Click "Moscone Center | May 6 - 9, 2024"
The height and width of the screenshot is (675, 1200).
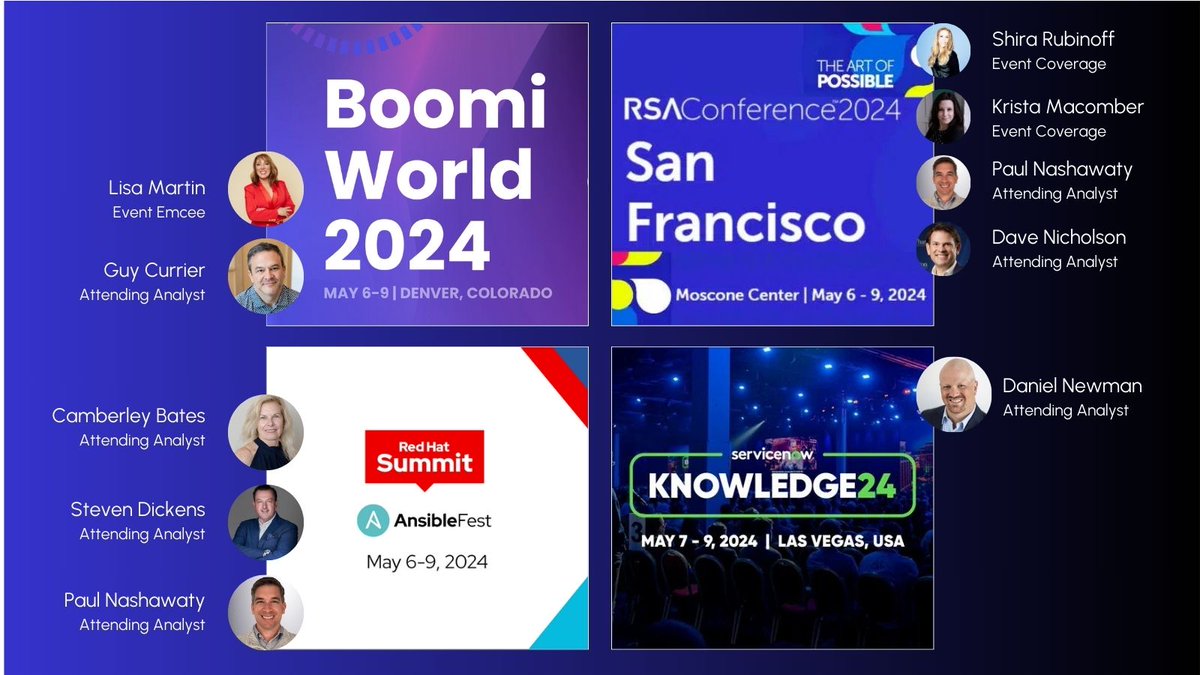pos(801,295)
